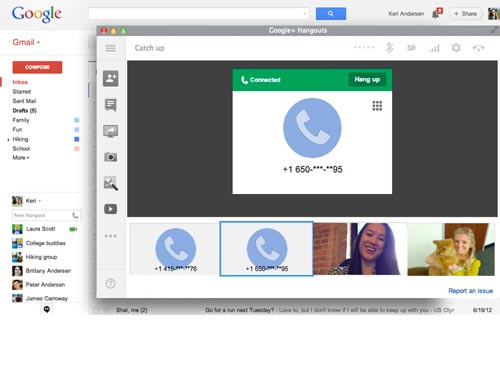Show more apps with the three dots

[x=111, y=236]
